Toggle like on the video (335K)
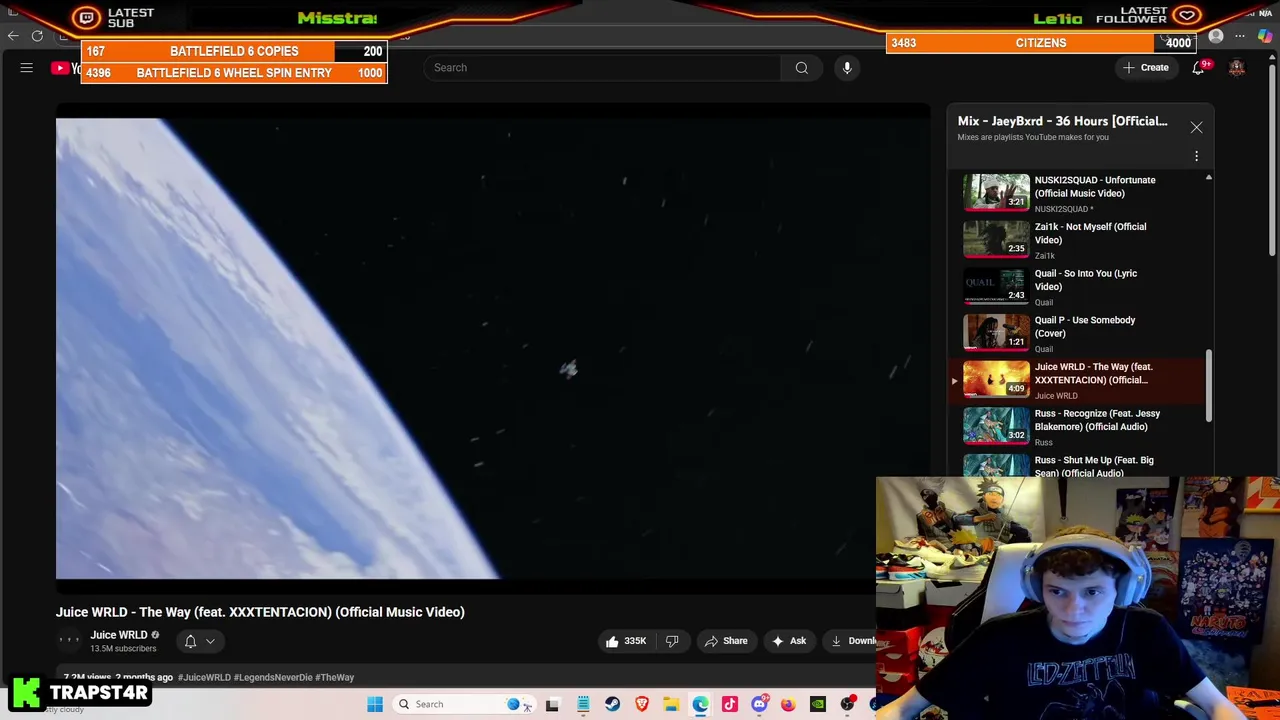 point(626,641)
